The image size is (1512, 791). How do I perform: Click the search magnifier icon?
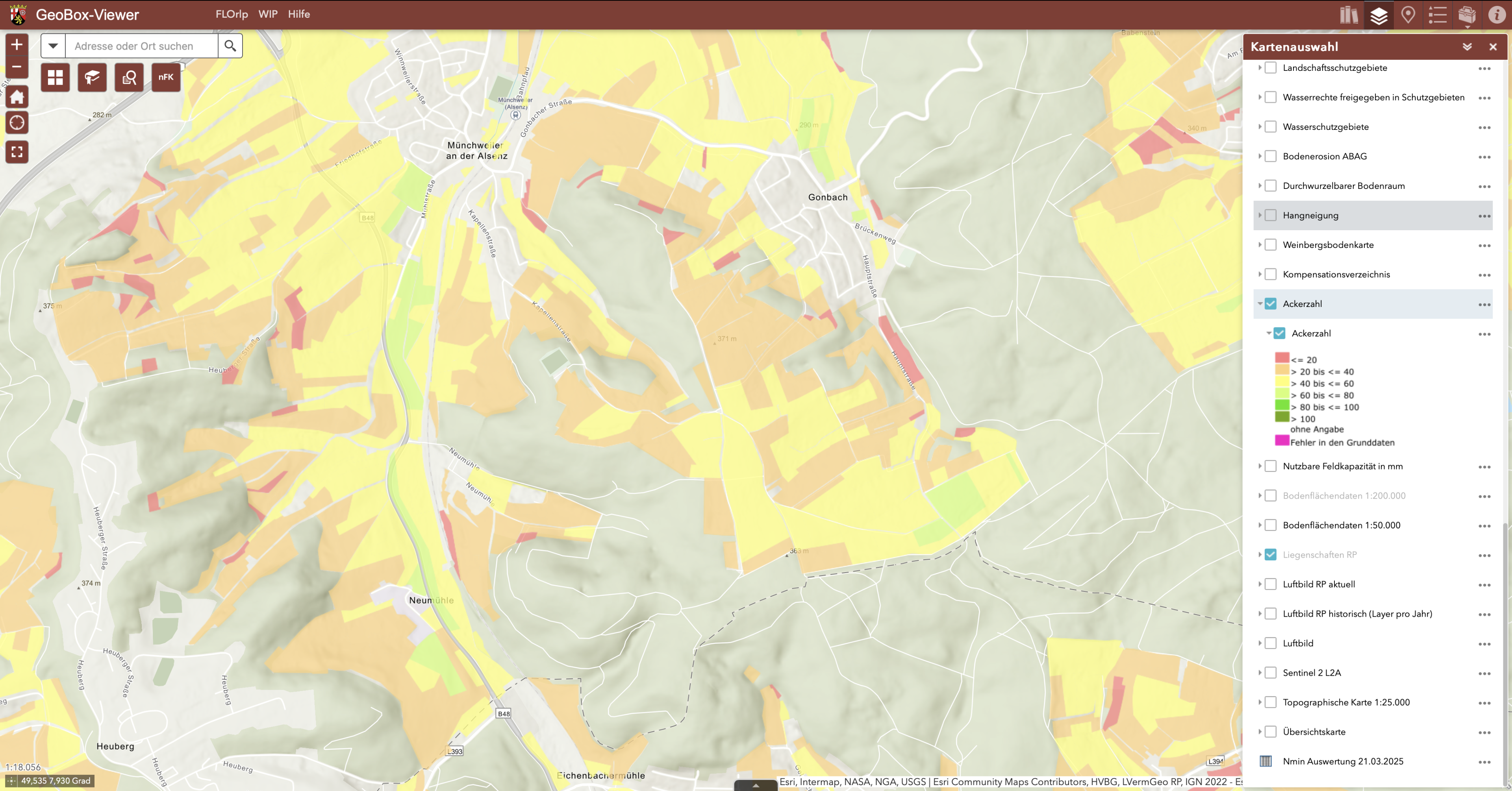point(230,46)
